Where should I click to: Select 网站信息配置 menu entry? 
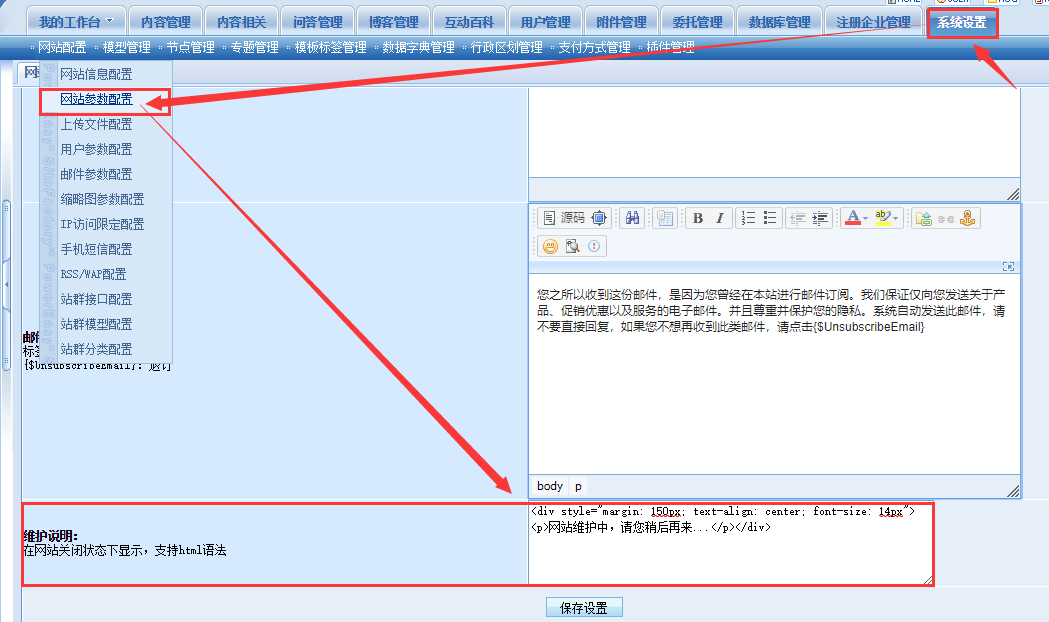(x=96, y=74)
